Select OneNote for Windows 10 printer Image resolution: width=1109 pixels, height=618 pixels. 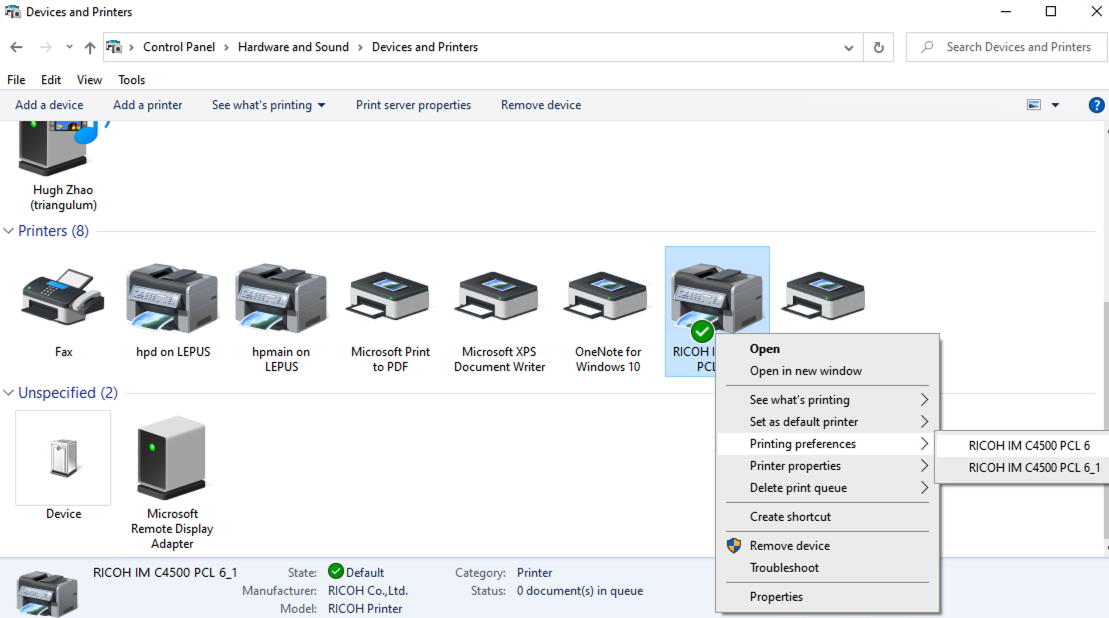pyautogui.click(x=608, y=297)
